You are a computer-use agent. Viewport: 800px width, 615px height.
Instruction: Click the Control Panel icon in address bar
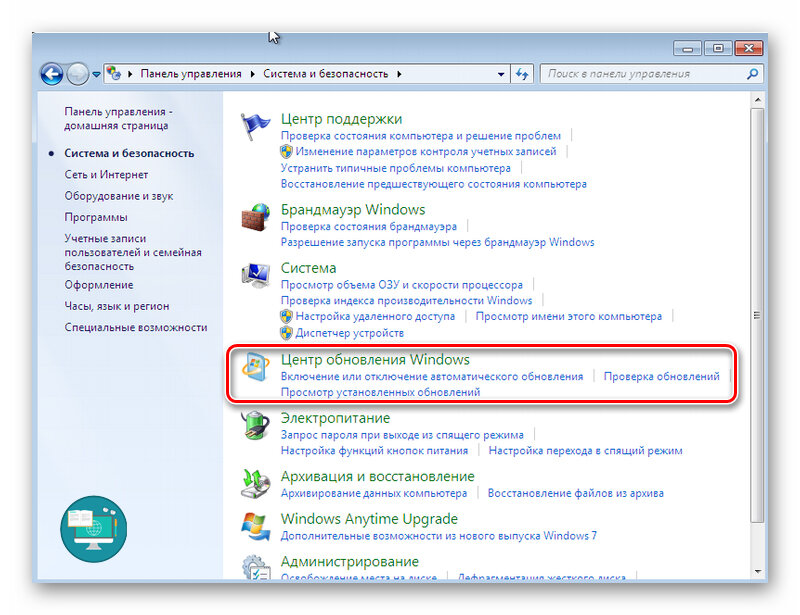[114, 73]
